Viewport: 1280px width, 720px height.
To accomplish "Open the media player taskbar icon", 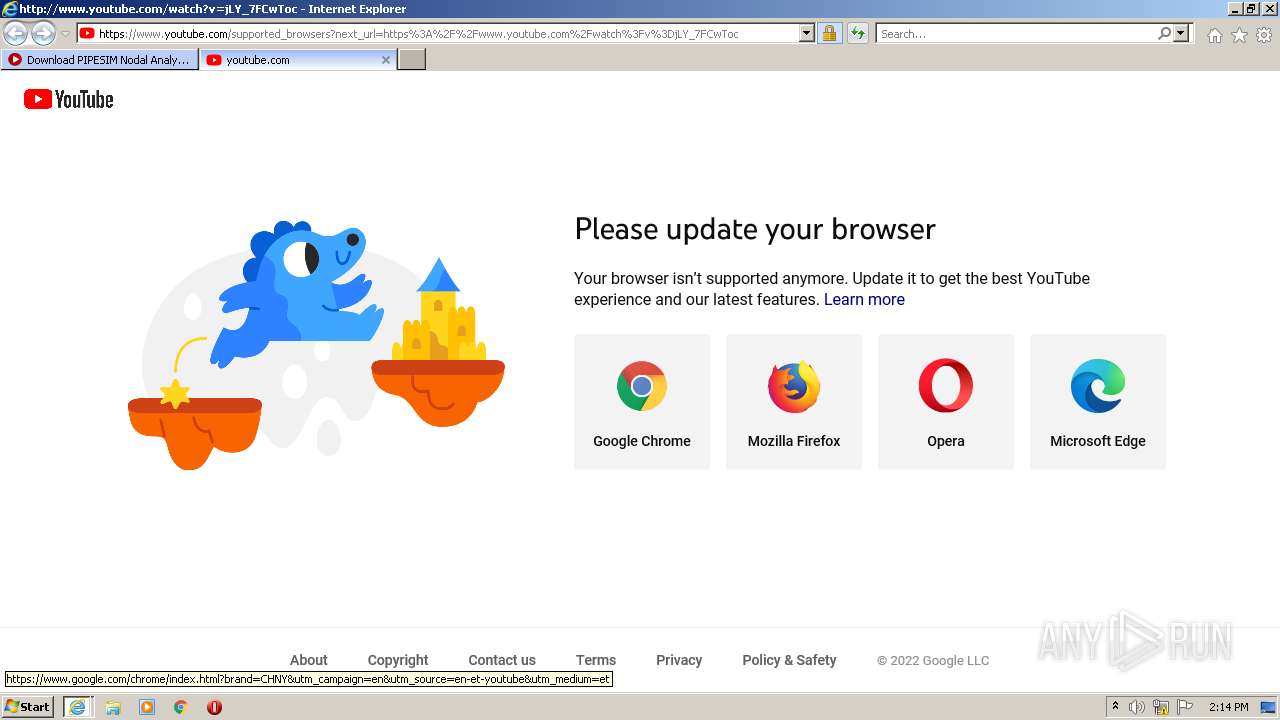I will pos(147,707).
